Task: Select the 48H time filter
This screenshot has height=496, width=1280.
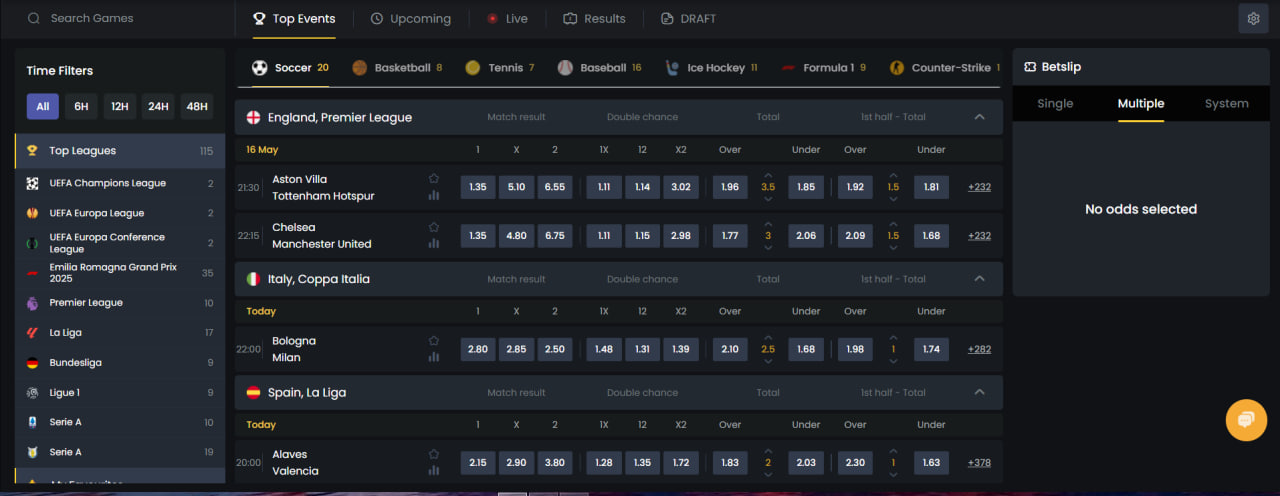Action: tap(197, 107)
